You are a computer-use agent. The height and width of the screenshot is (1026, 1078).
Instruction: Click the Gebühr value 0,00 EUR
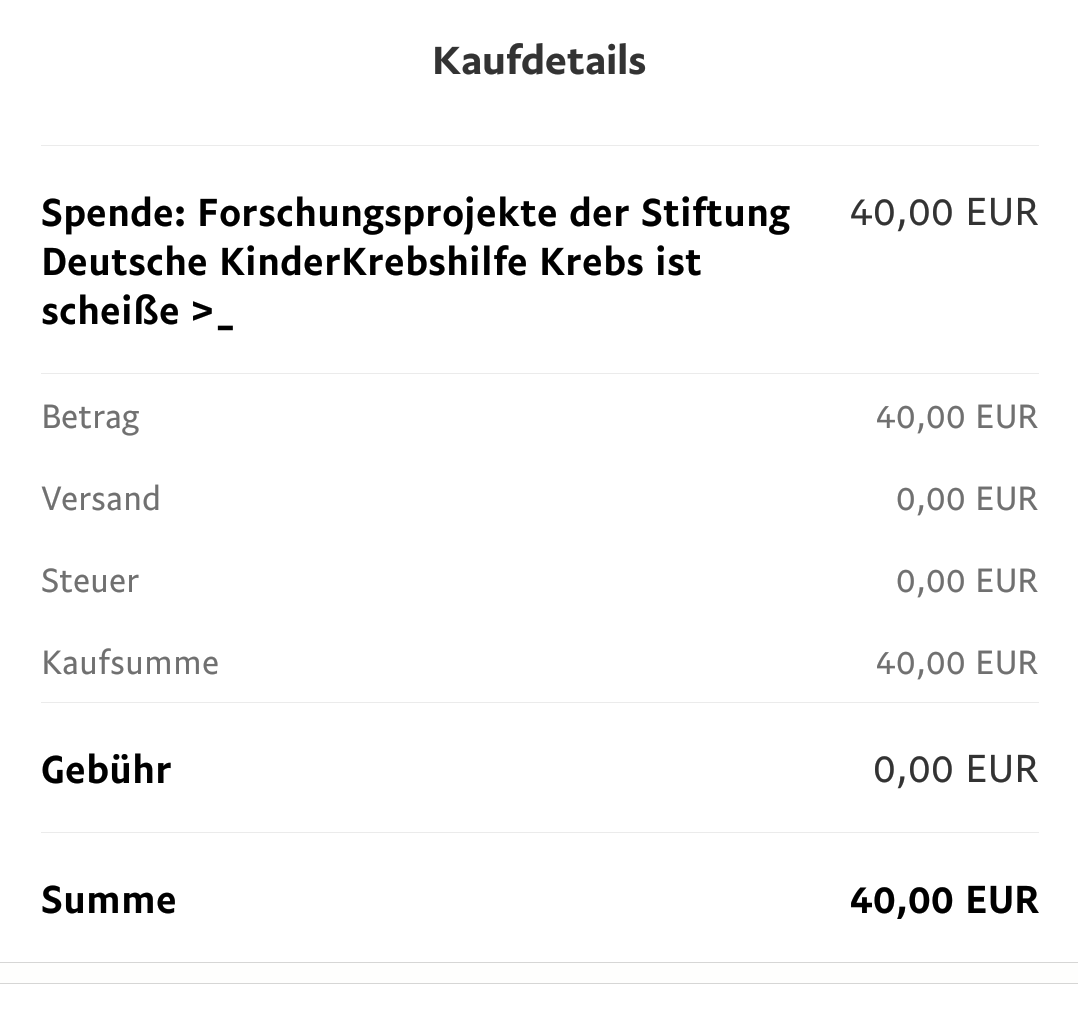[x=956, y=769]
